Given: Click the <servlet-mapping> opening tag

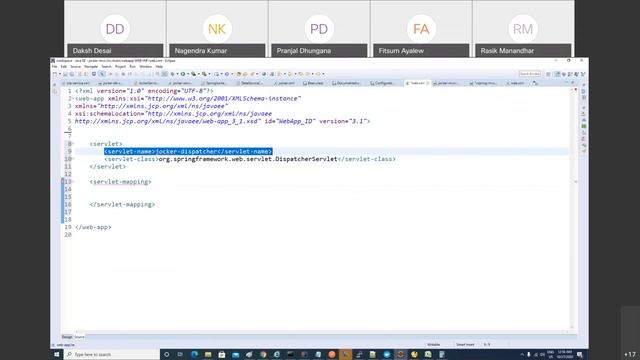Looking at the screenshot, I should (x=120, y=182).
